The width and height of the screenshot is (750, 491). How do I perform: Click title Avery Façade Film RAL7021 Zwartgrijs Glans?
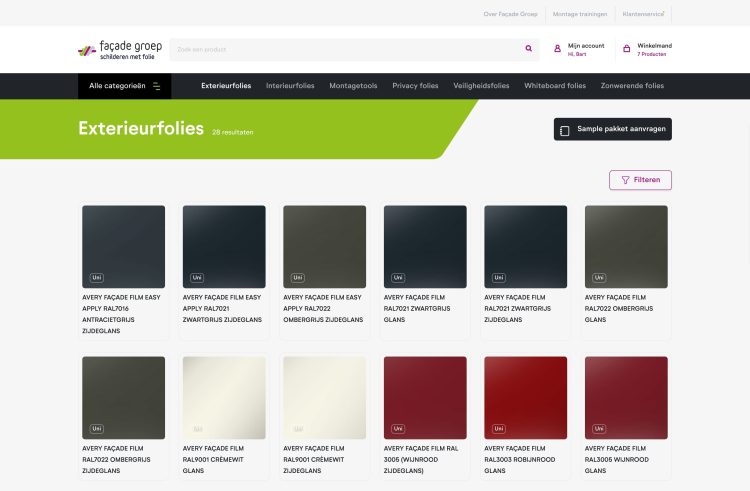tap(417, 308)
